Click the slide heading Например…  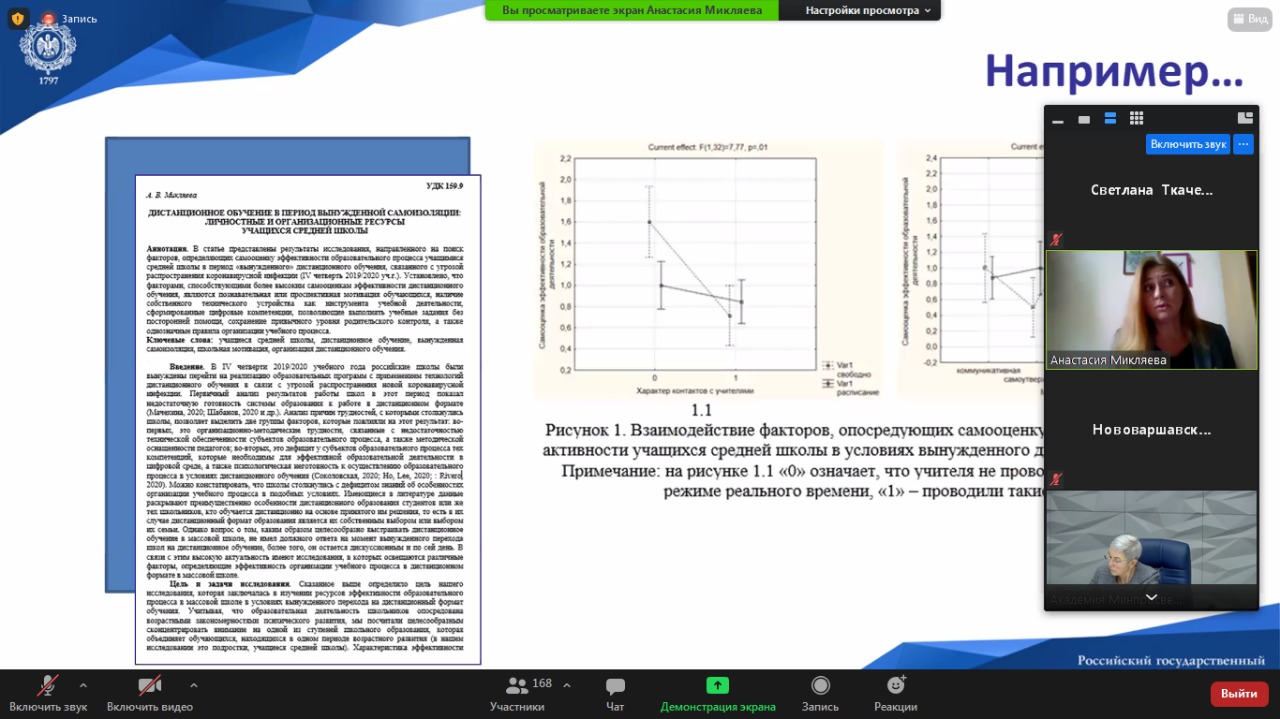[x=1114, y=71]
